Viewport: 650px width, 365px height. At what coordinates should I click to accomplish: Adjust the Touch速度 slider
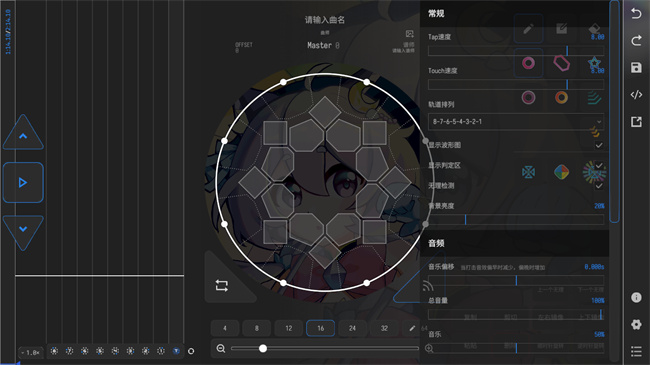click(516, 85)
